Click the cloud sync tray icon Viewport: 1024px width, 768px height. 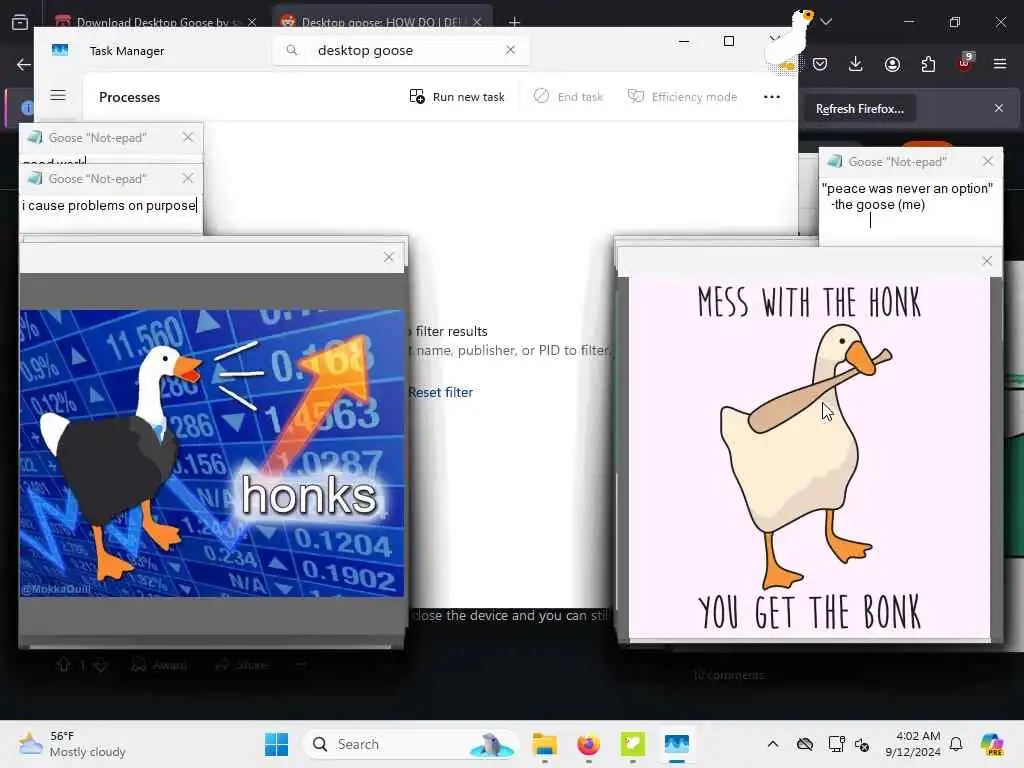point(805,744)
